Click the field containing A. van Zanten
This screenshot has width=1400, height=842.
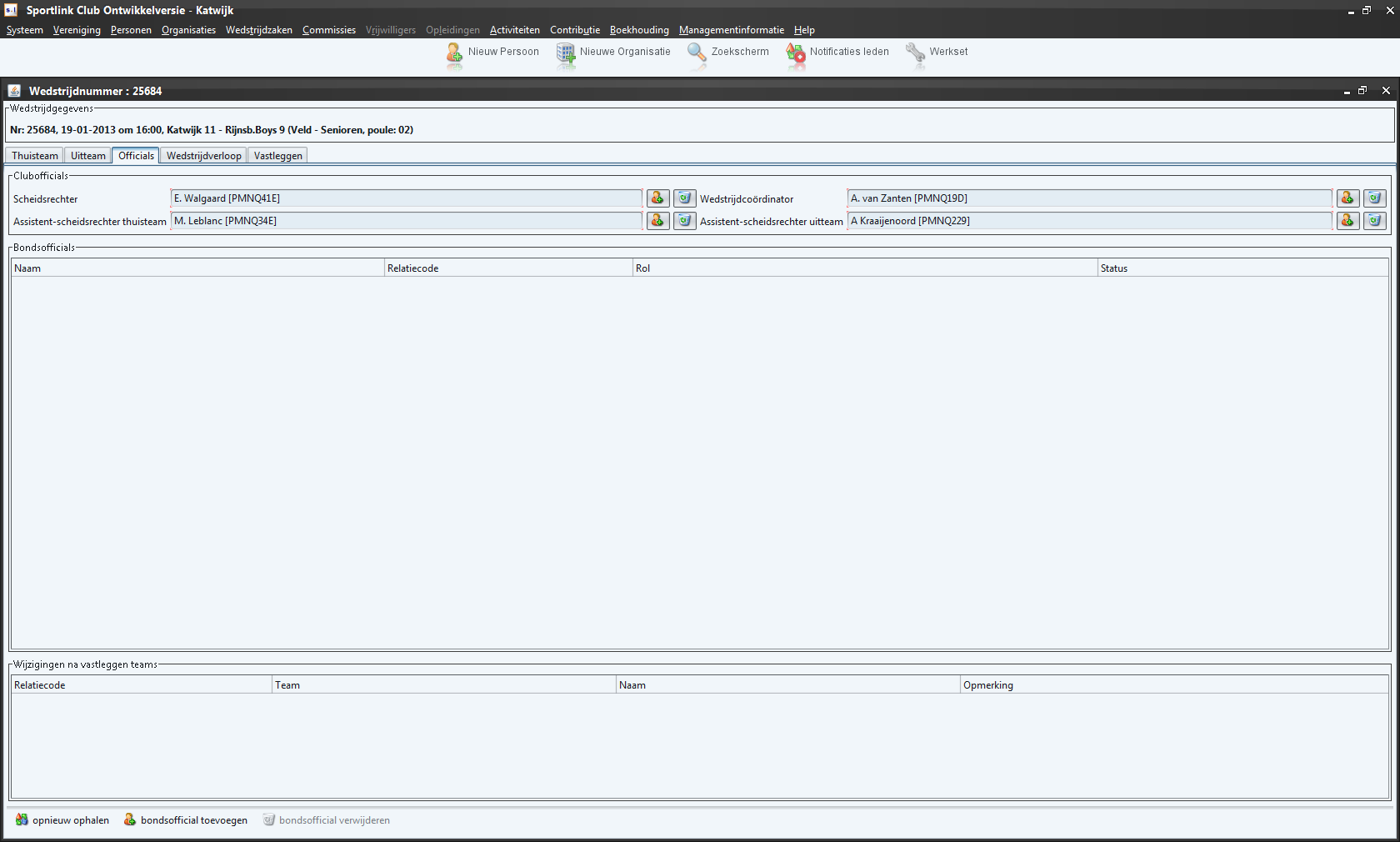(1090, 198)
